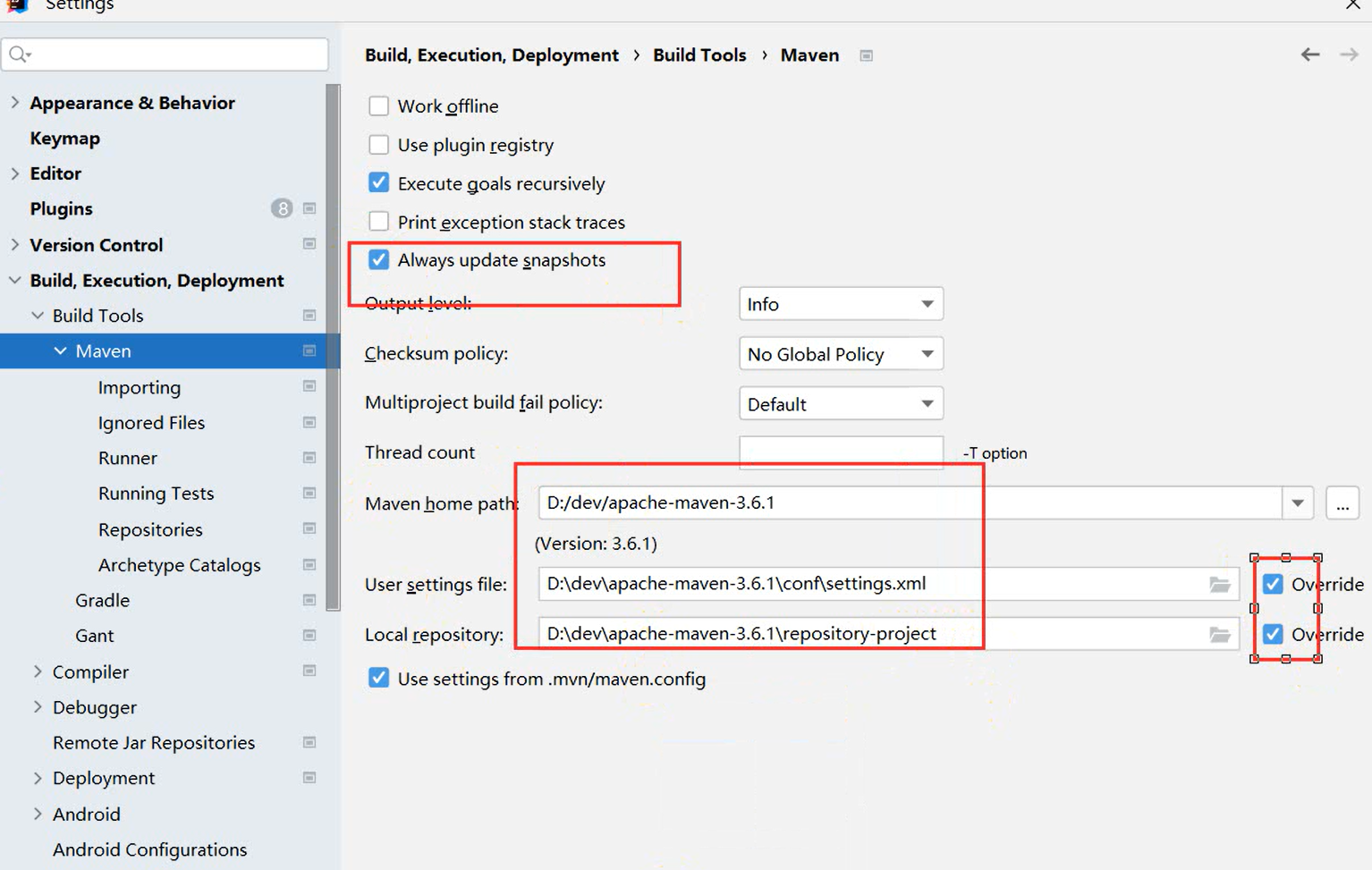Expand the Android node
The width and height of the screenshot is (1372, 870).
pyautogui.click(x=38, y=814)
